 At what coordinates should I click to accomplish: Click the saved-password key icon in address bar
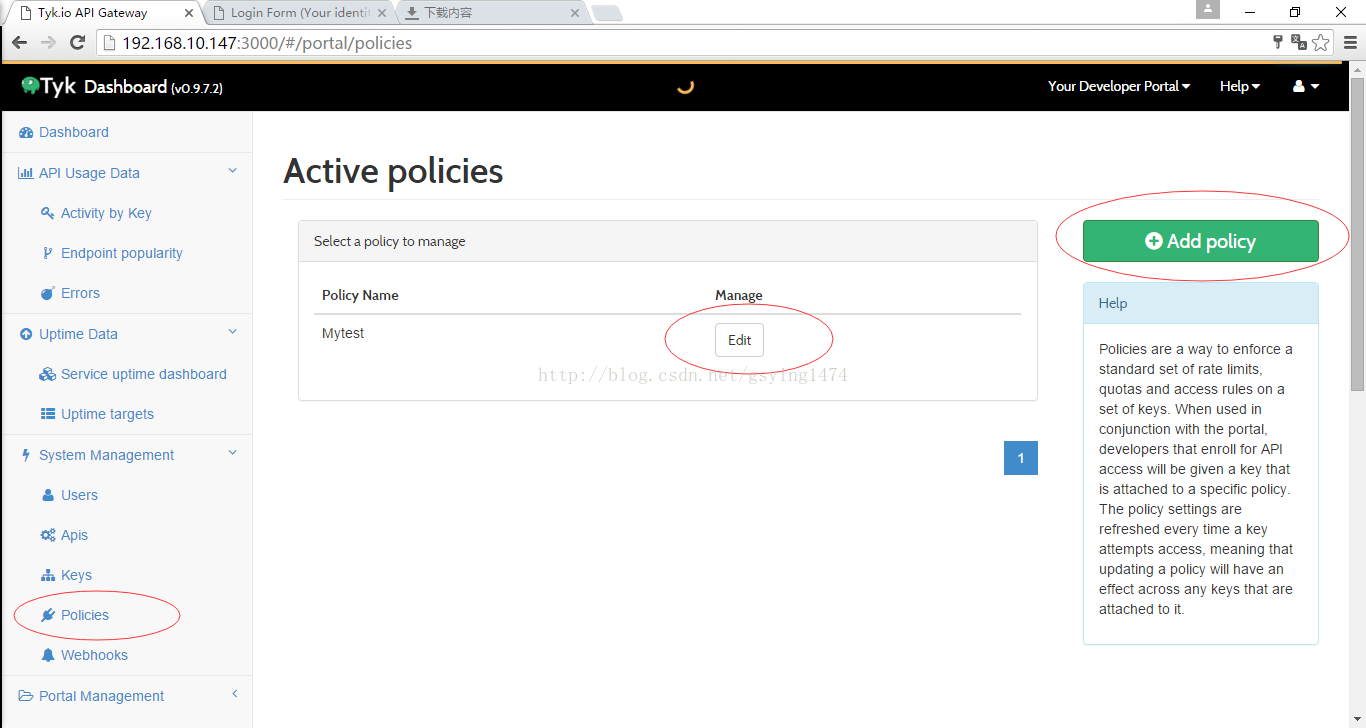[1277, 42]
